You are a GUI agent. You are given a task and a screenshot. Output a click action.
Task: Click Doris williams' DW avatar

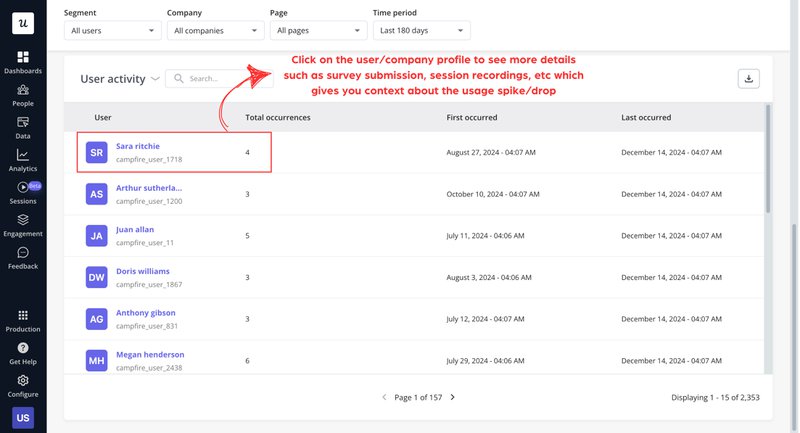pos(96,277)
